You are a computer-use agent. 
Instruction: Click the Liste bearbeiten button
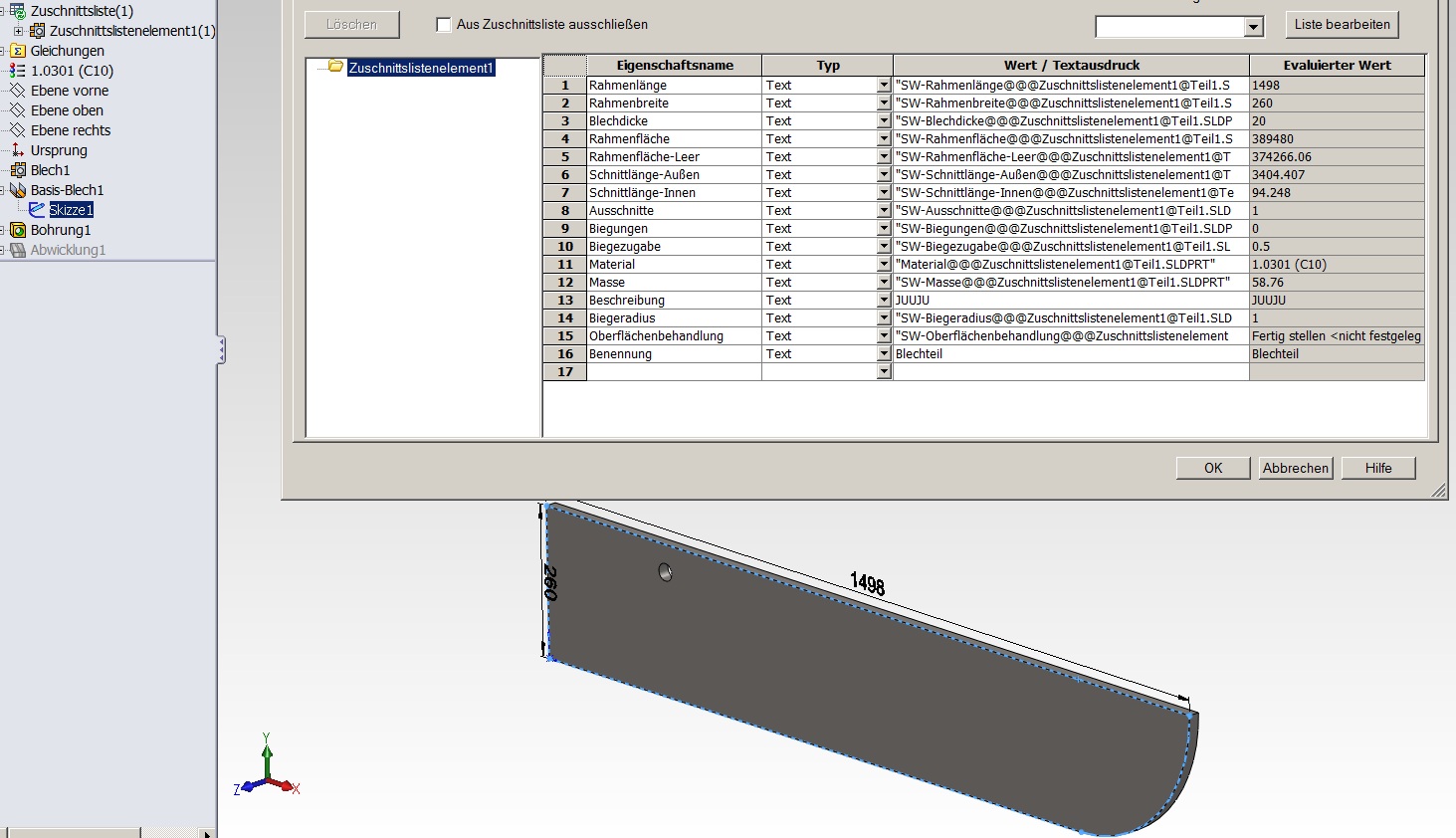tap(1343, 24)
